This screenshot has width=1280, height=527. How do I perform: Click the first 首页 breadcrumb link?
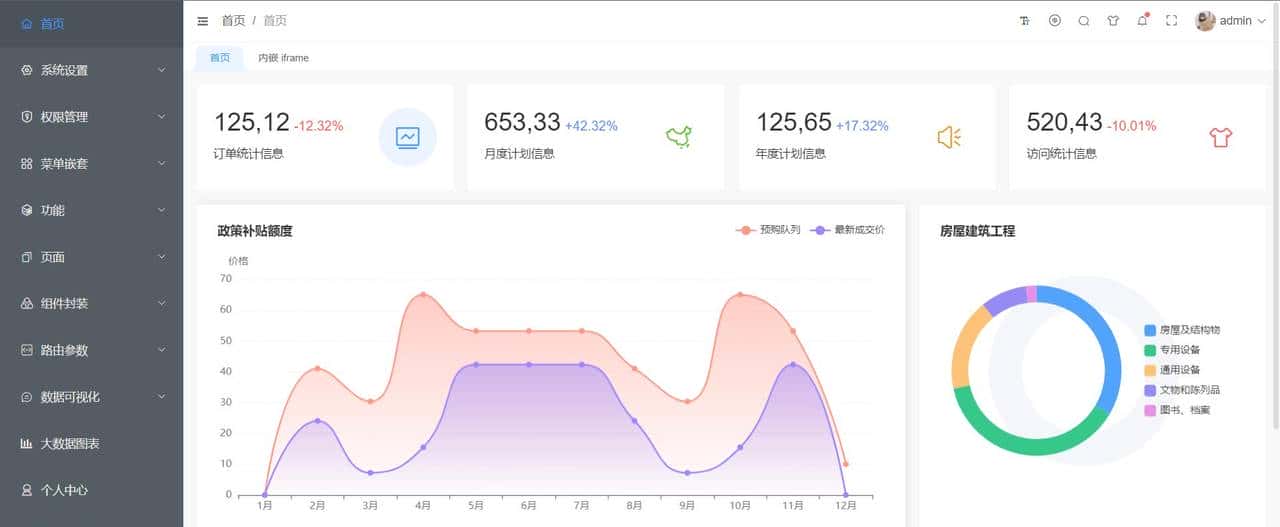[x=233, y=21]
